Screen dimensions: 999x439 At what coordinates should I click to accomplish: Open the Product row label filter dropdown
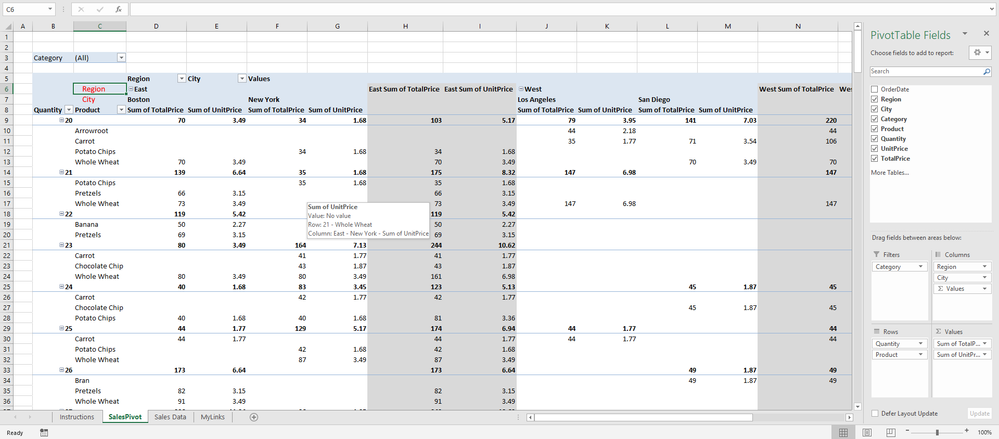(x=121, y=110)
